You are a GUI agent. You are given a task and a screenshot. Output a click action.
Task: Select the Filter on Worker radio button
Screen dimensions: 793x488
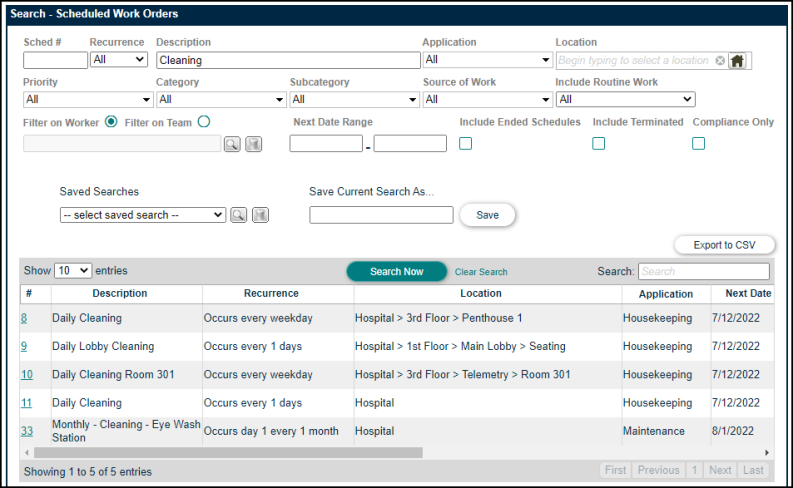coord(111,122)
